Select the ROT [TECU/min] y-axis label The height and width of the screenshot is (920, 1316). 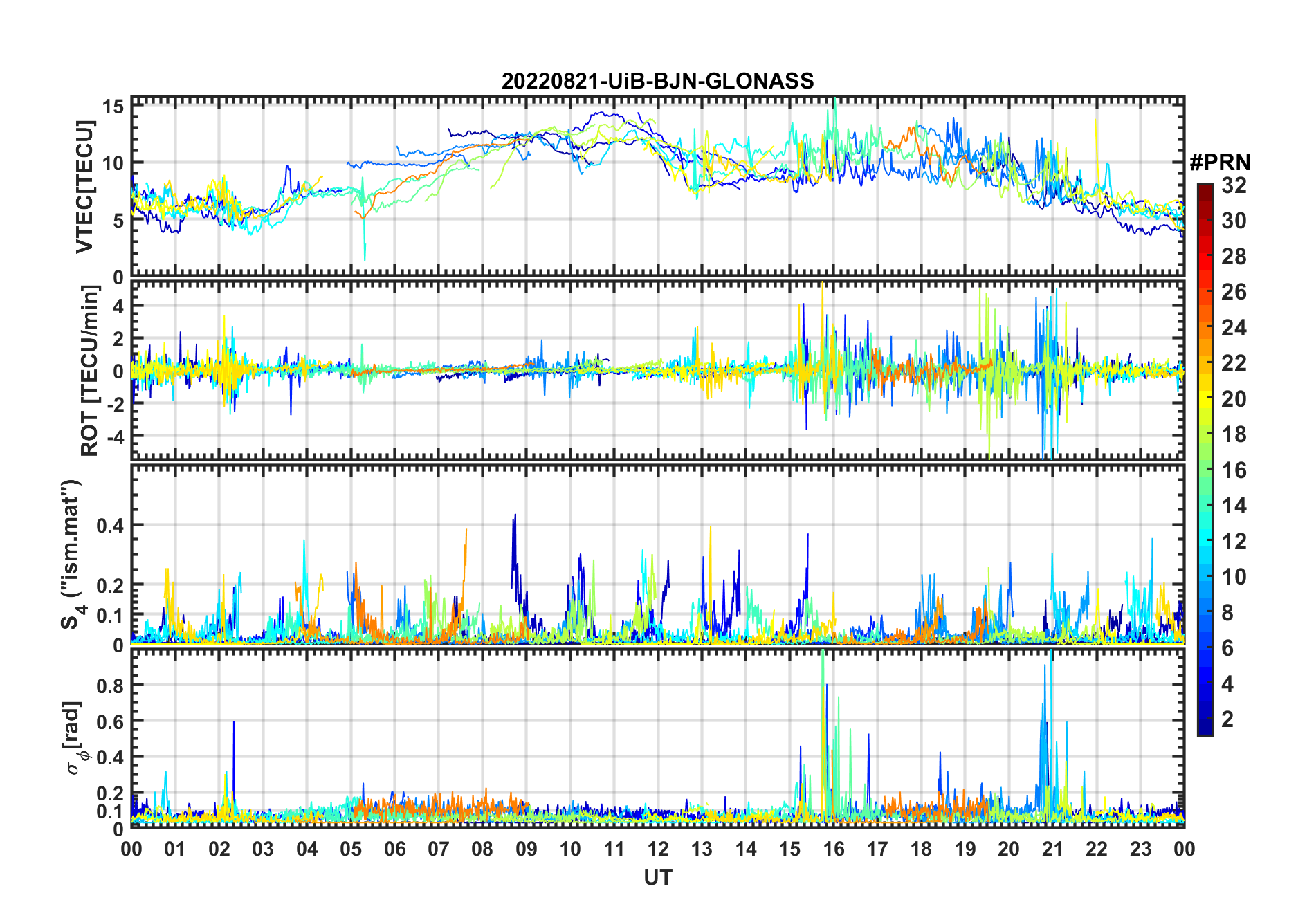tap(89, 370)
